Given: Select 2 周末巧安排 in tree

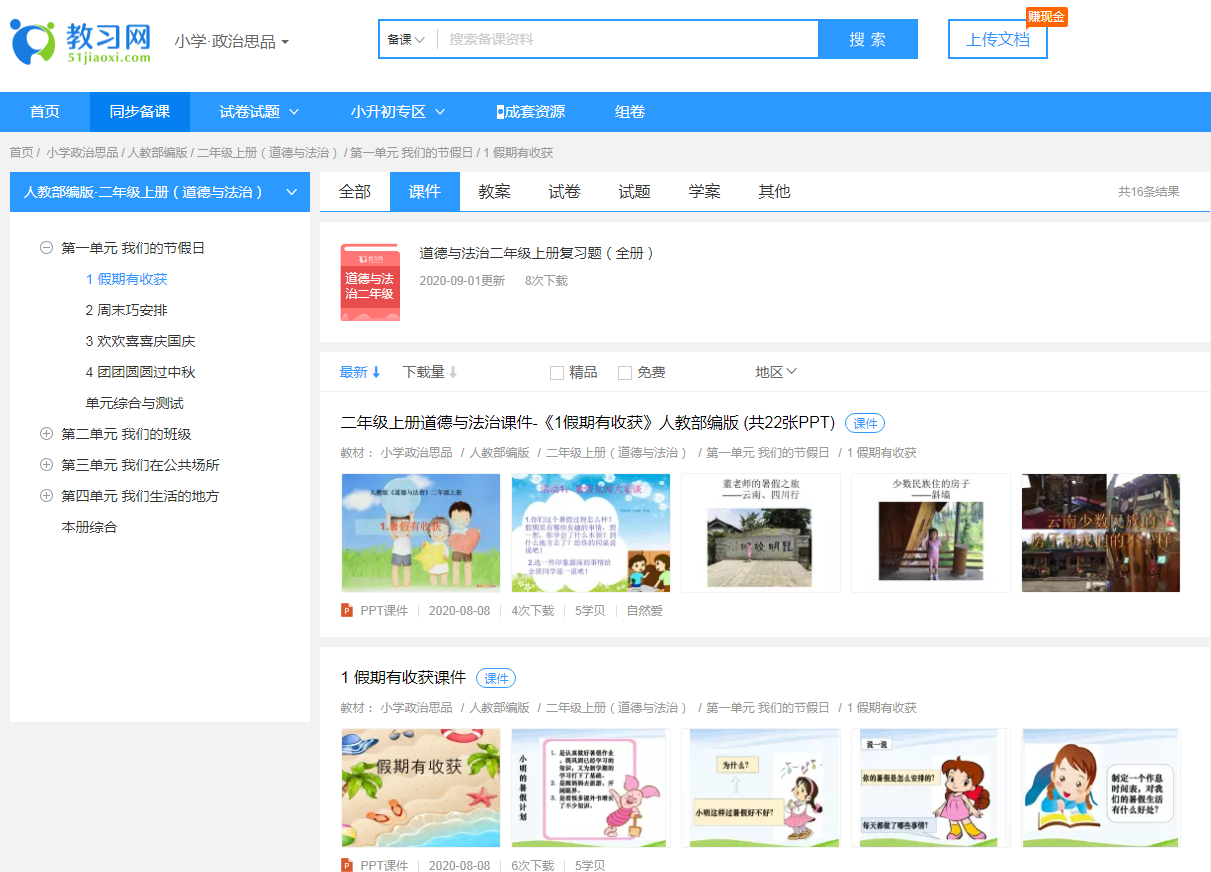Looking at the screenshot, I should [127, 310].
